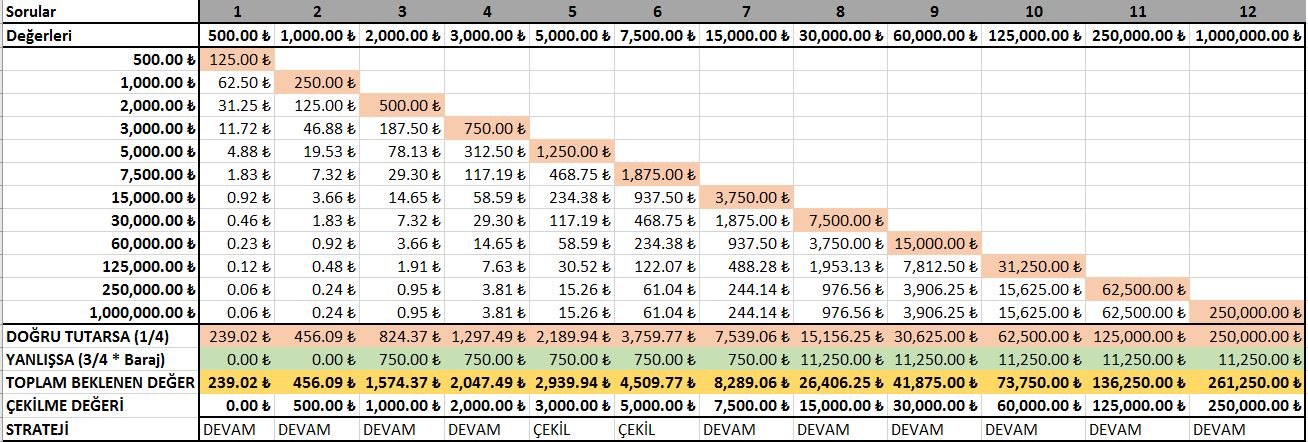1308x442 pixels.
Task: Click the 62.50 ₺ cell in column 1
Action: click(x=237, y=81)
